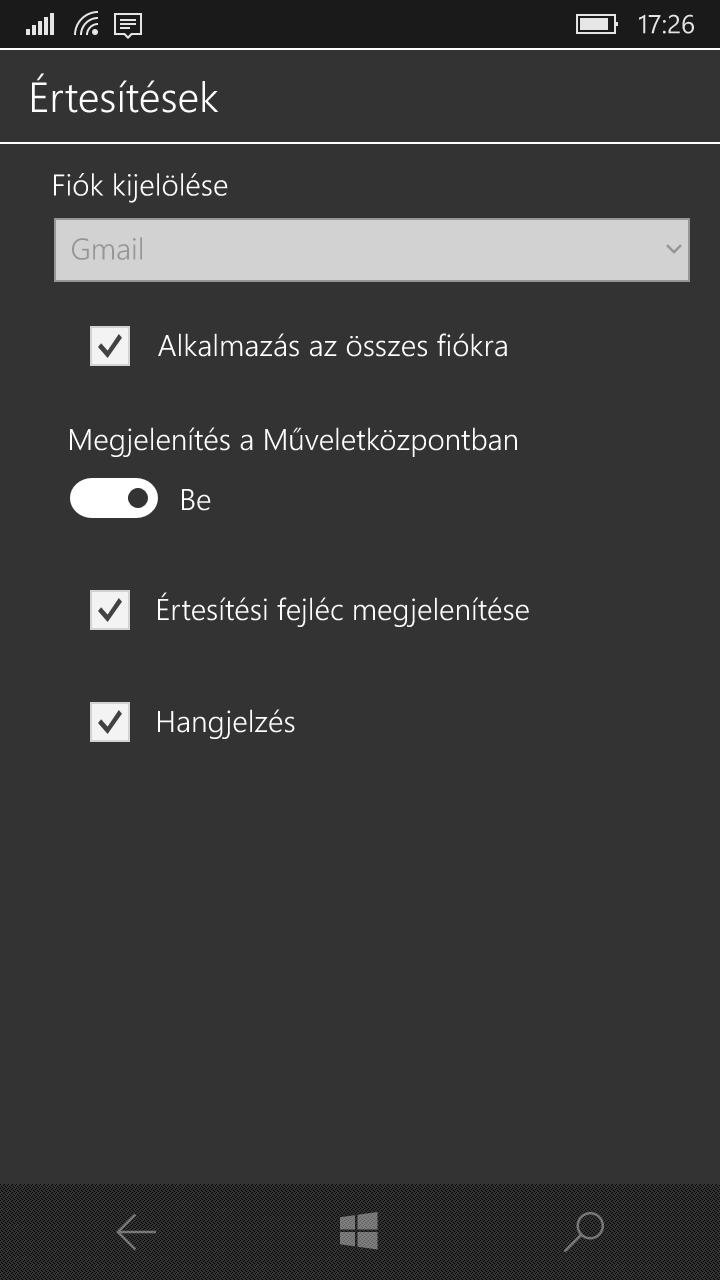Tap the Alkalmazás az összes fiókra label
720x1280 pixels.
pos(333,346)
